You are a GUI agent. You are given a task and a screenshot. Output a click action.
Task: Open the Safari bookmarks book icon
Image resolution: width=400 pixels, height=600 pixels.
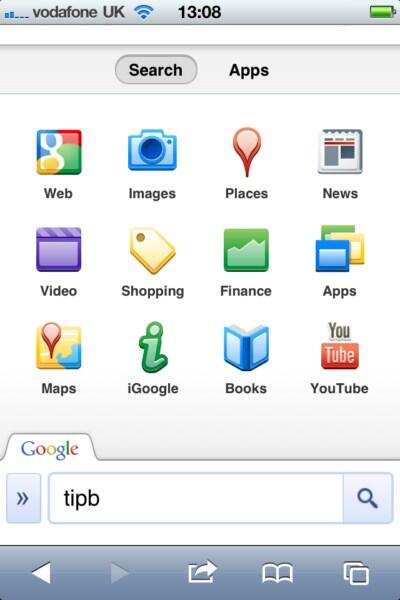click(278, 573)
